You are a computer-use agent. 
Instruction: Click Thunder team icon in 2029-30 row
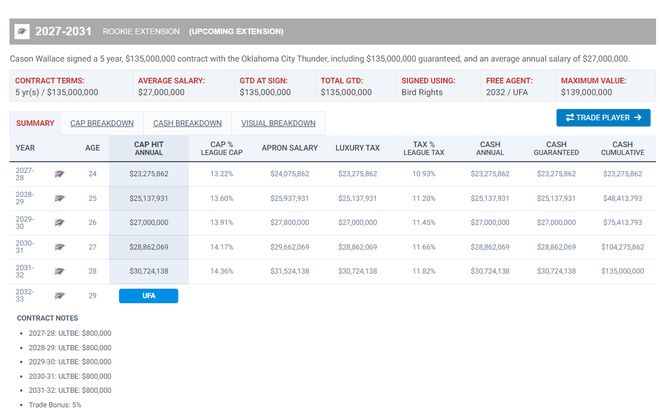59,223
